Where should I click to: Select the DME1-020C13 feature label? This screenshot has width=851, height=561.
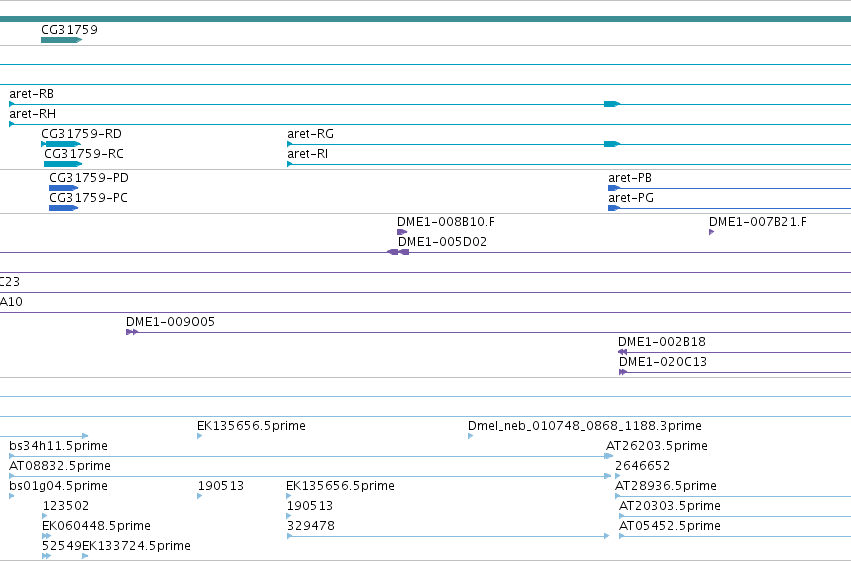663,362
